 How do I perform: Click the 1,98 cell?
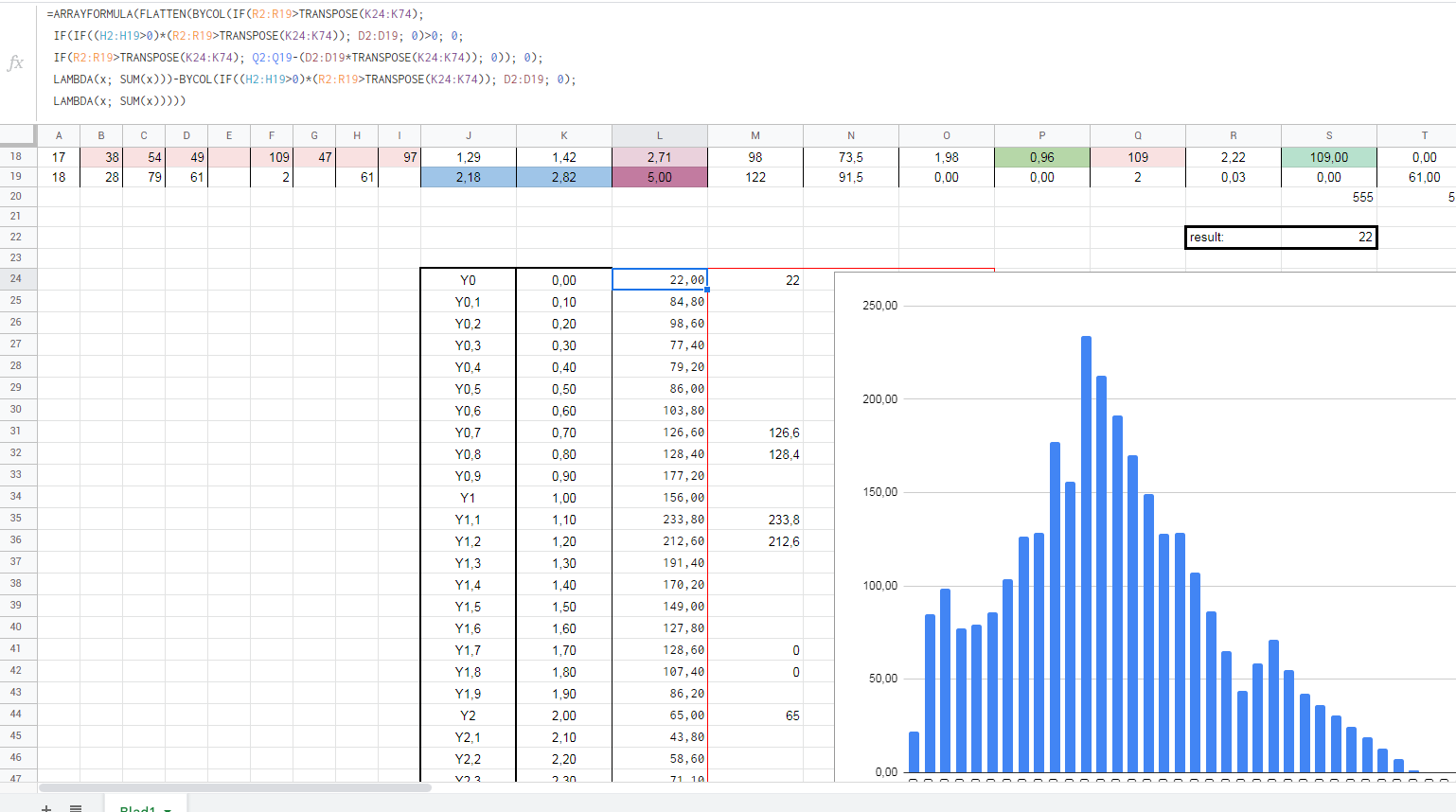(x=947, y=157)
